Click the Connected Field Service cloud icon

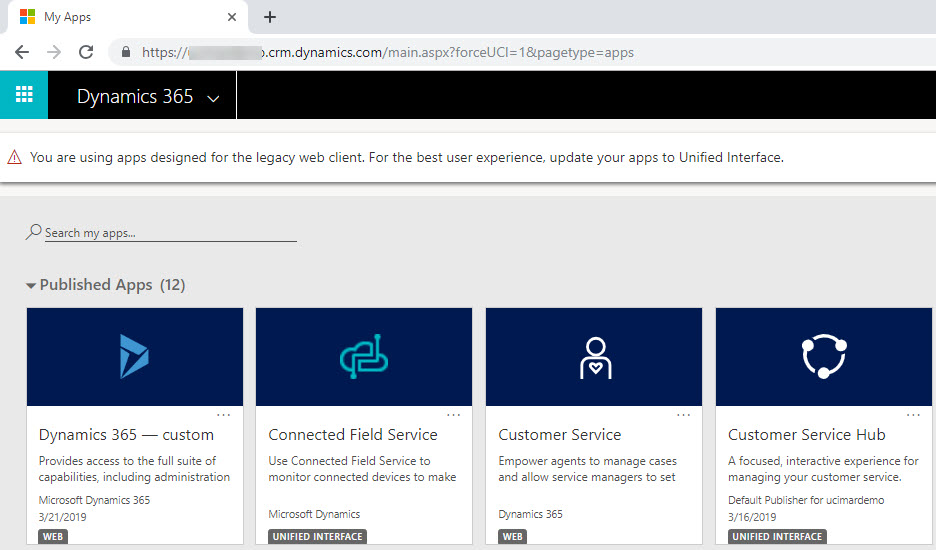point(364,356)
